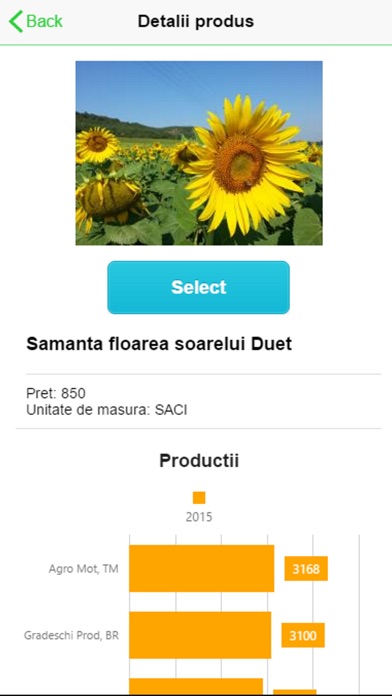Tap the green back chevron icon

coord(16,21)
